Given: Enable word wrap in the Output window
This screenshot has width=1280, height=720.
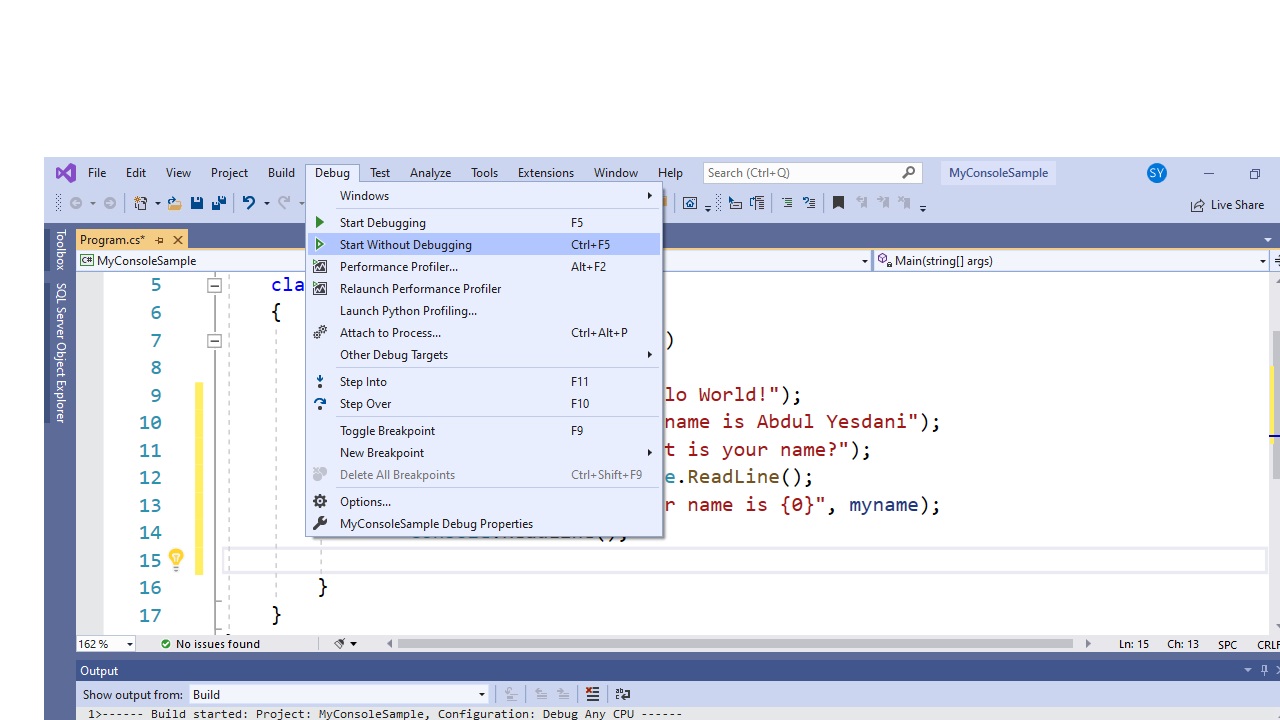Looking at the screenshot, I should click(622, 694).
